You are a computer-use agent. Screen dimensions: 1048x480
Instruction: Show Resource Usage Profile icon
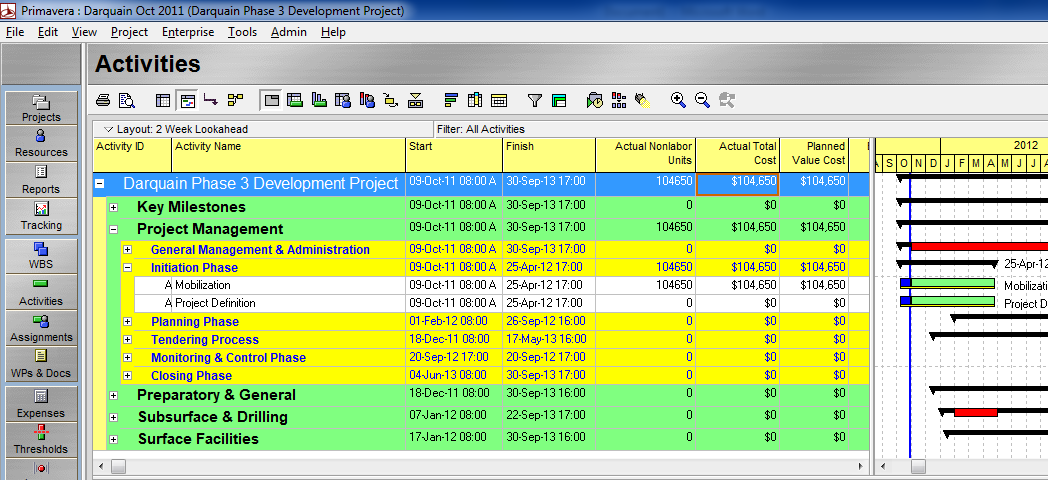[367, 100]
